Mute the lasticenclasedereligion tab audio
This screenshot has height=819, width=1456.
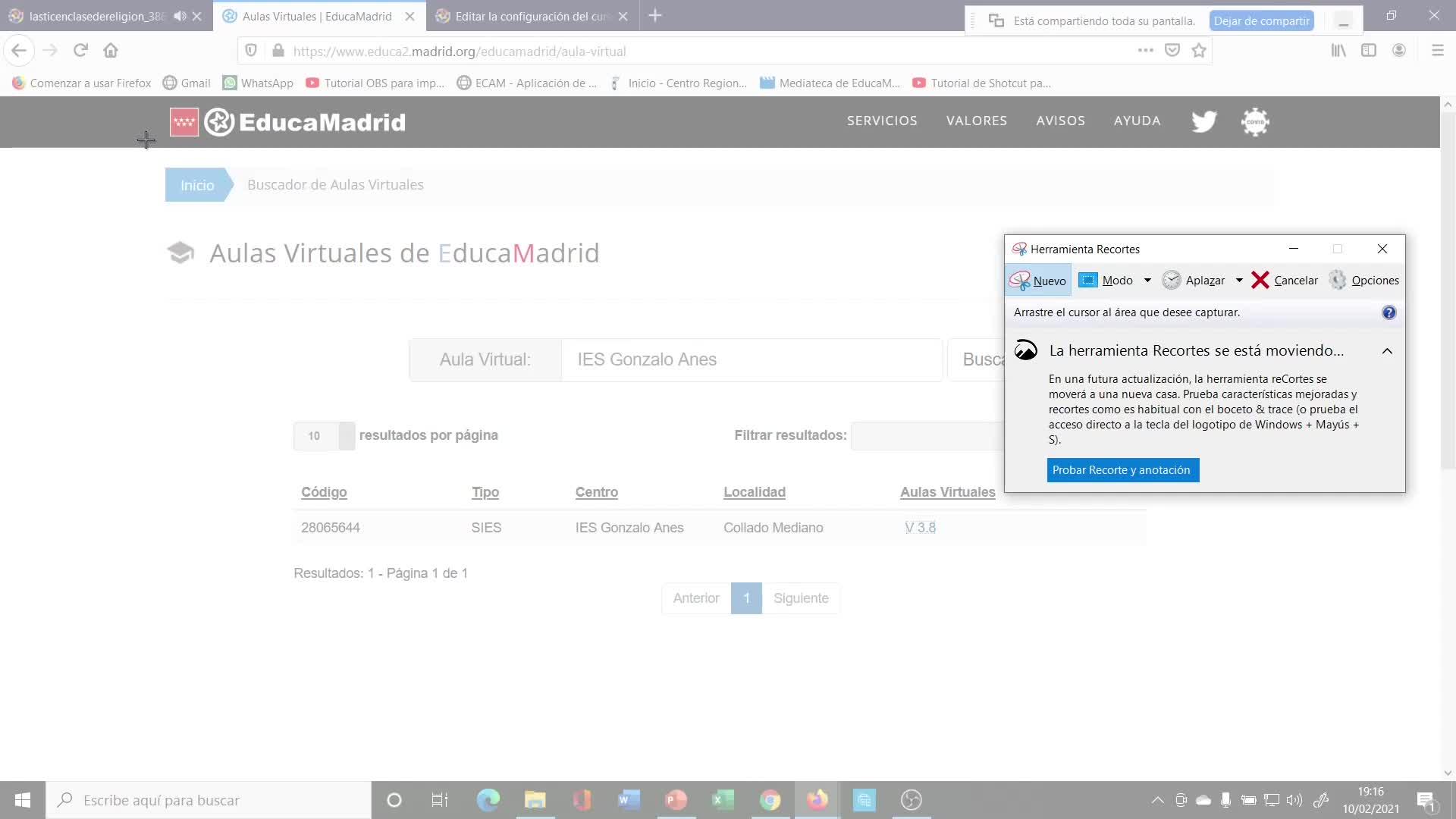click(x=180, y=16)
